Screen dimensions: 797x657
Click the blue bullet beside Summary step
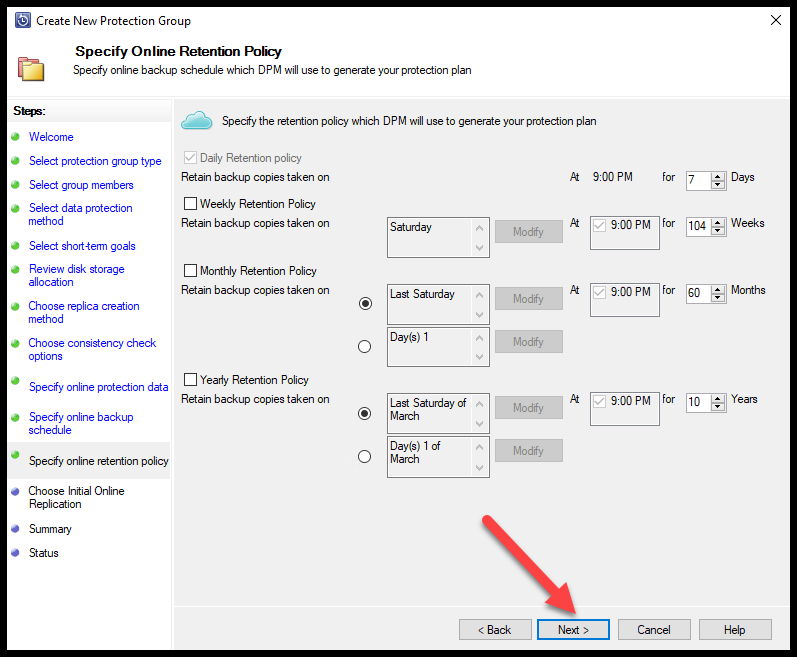coord(15,528)
